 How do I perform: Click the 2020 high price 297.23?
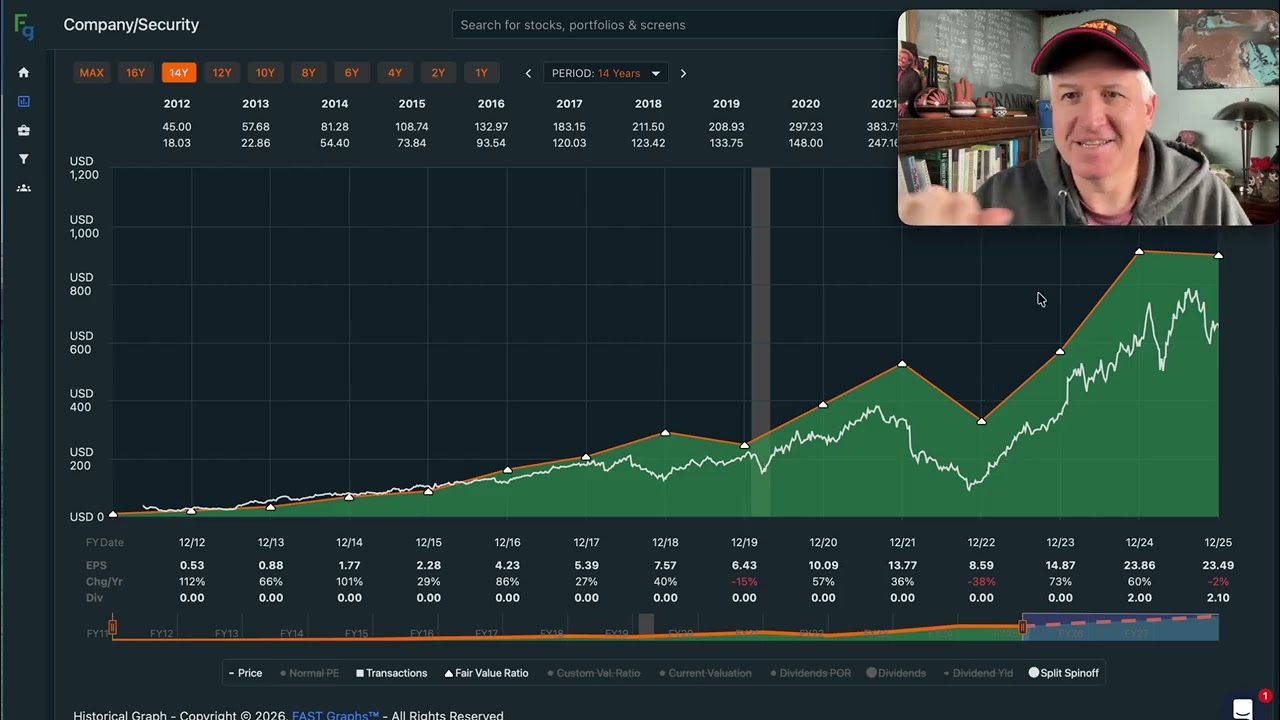[x=805, y=127]
